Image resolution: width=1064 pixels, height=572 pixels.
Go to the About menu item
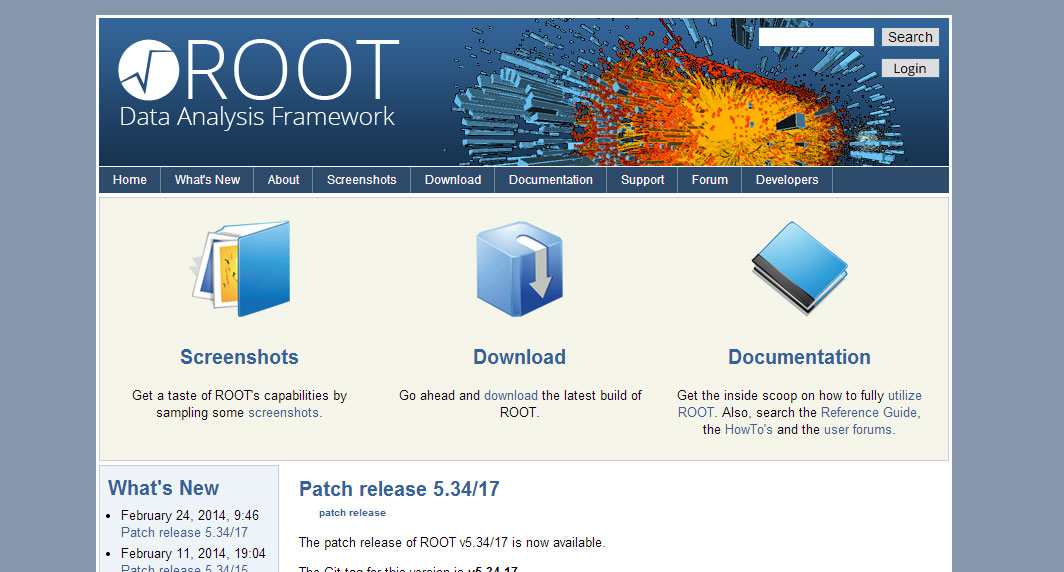(283, 180)
